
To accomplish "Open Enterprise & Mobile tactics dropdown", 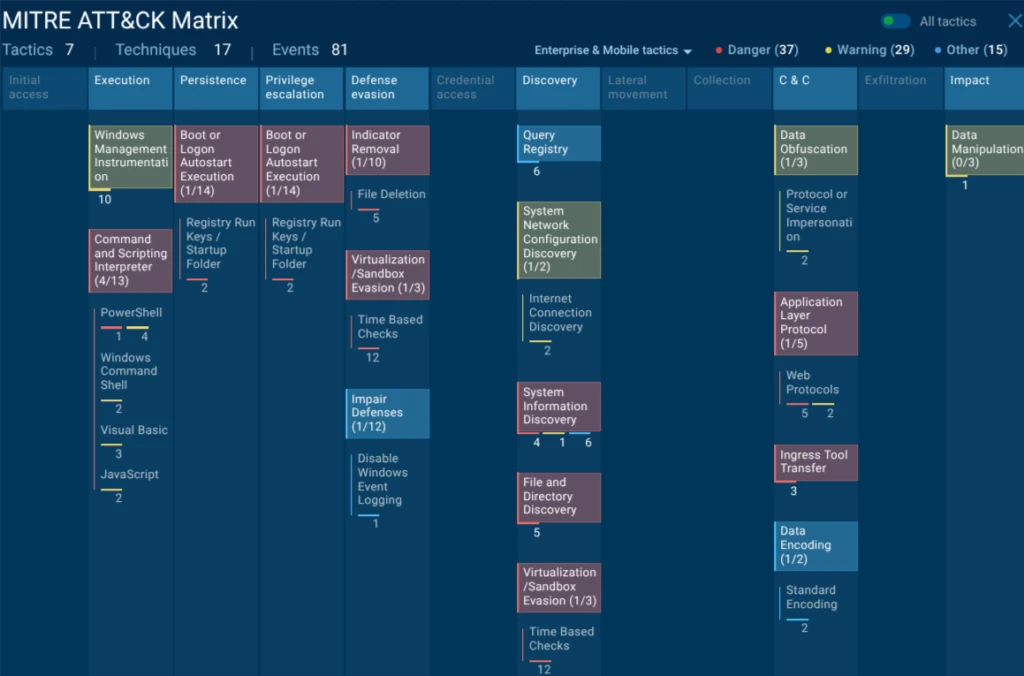I will click(x=613, y=50).
